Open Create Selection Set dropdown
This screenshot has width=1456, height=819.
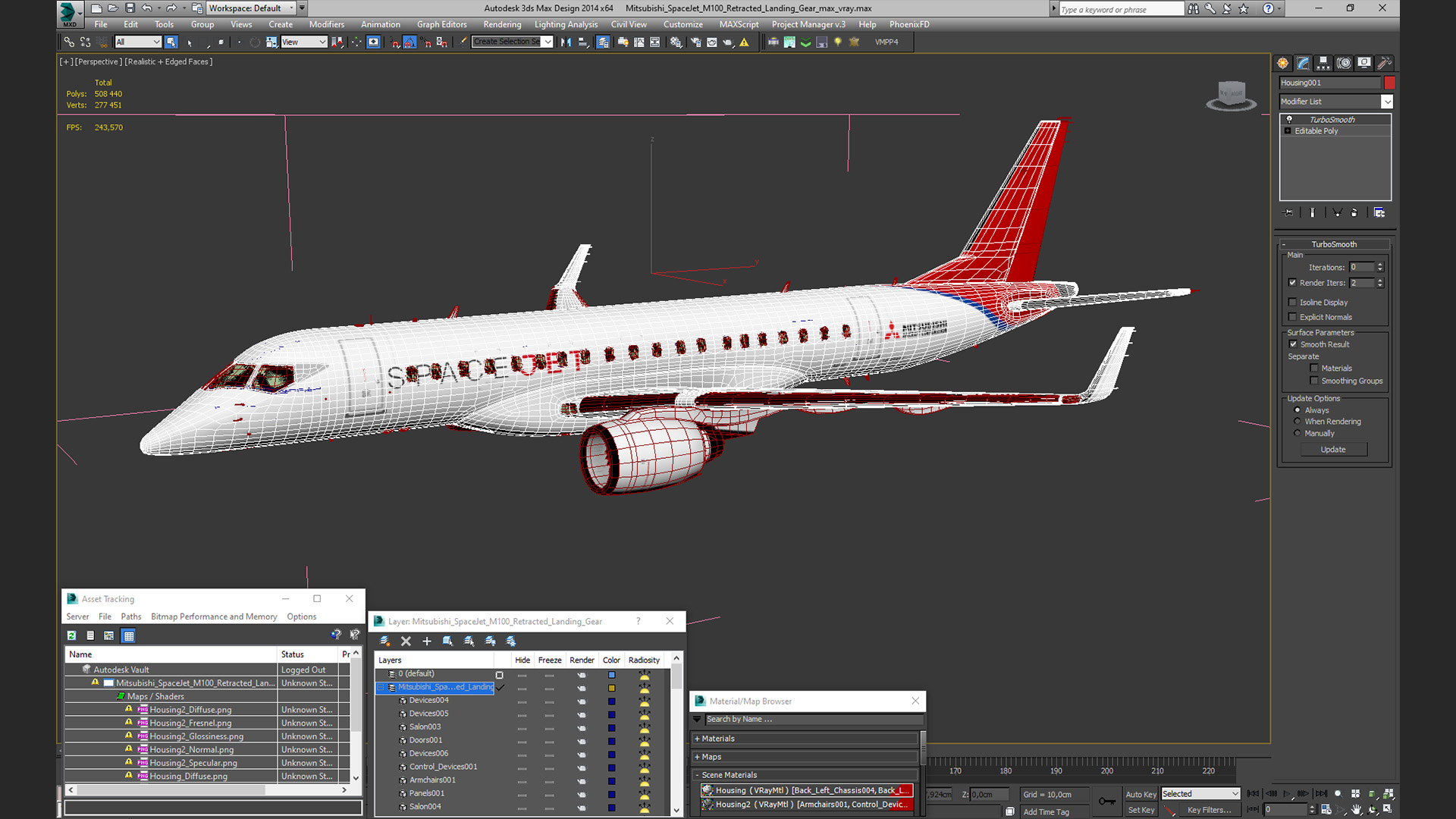pyautogui.click(x=548, y=42)
